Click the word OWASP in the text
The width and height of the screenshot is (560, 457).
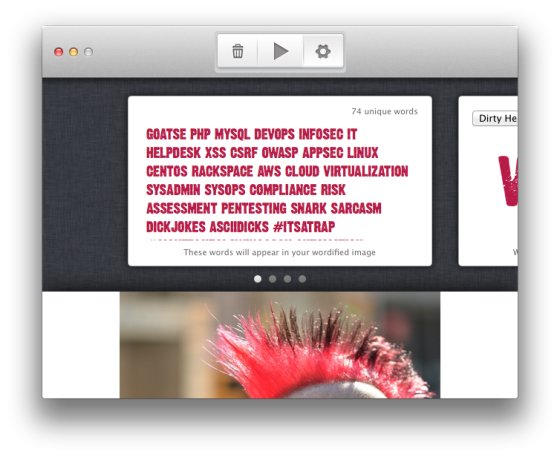[280, 153]
